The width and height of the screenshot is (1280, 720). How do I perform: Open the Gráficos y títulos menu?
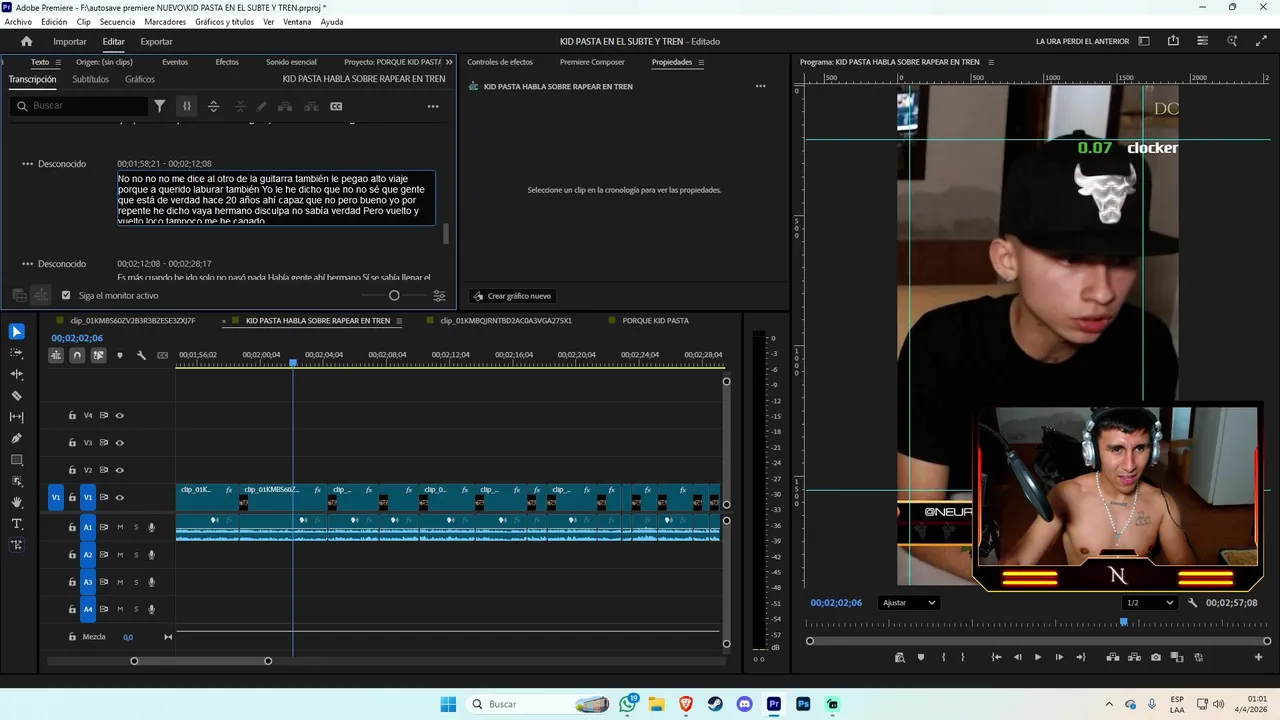[225, 22]
